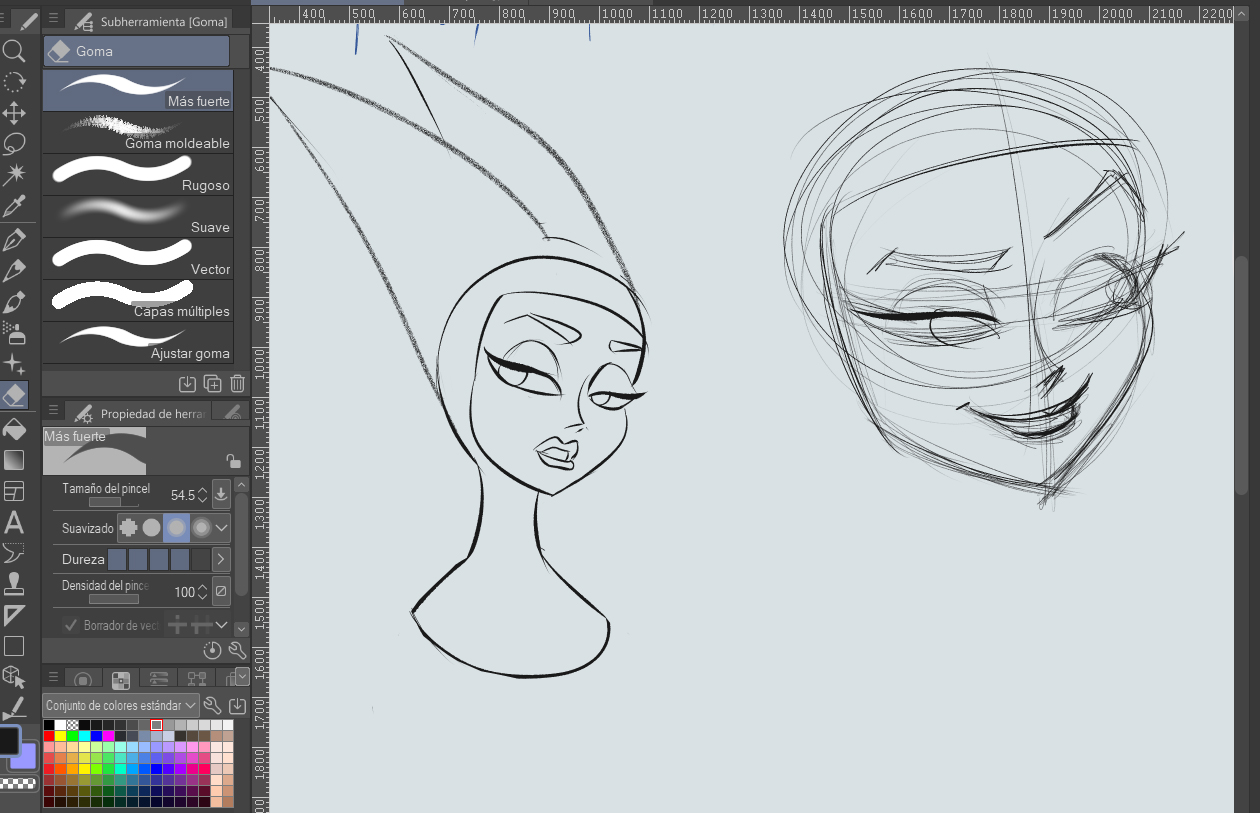Open the Conjunto de colores estándar dropdown
Viewport: 1260px width, 813px height.
(121, 705)
